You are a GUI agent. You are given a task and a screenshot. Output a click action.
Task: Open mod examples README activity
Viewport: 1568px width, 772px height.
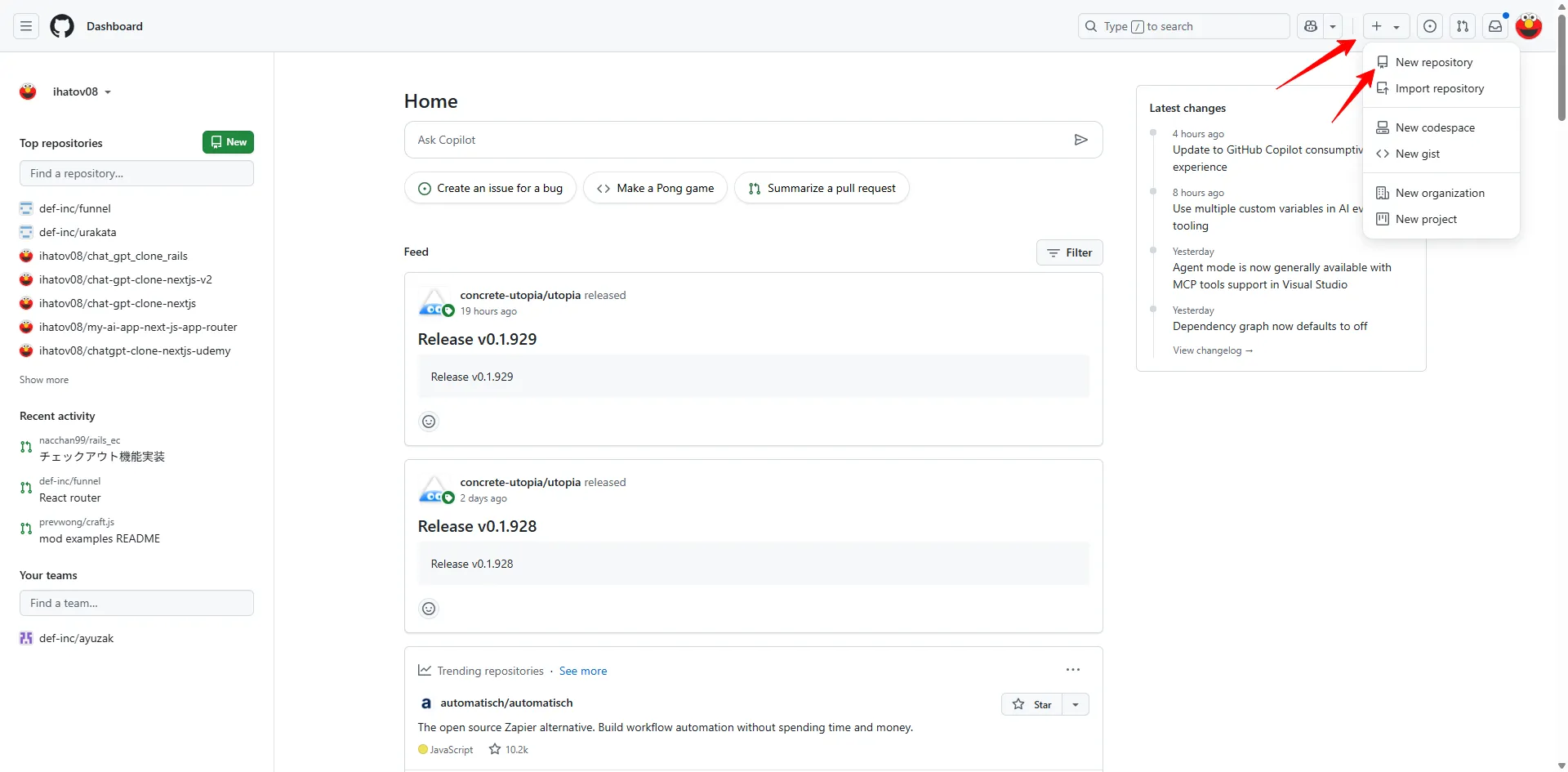[100, 538]
